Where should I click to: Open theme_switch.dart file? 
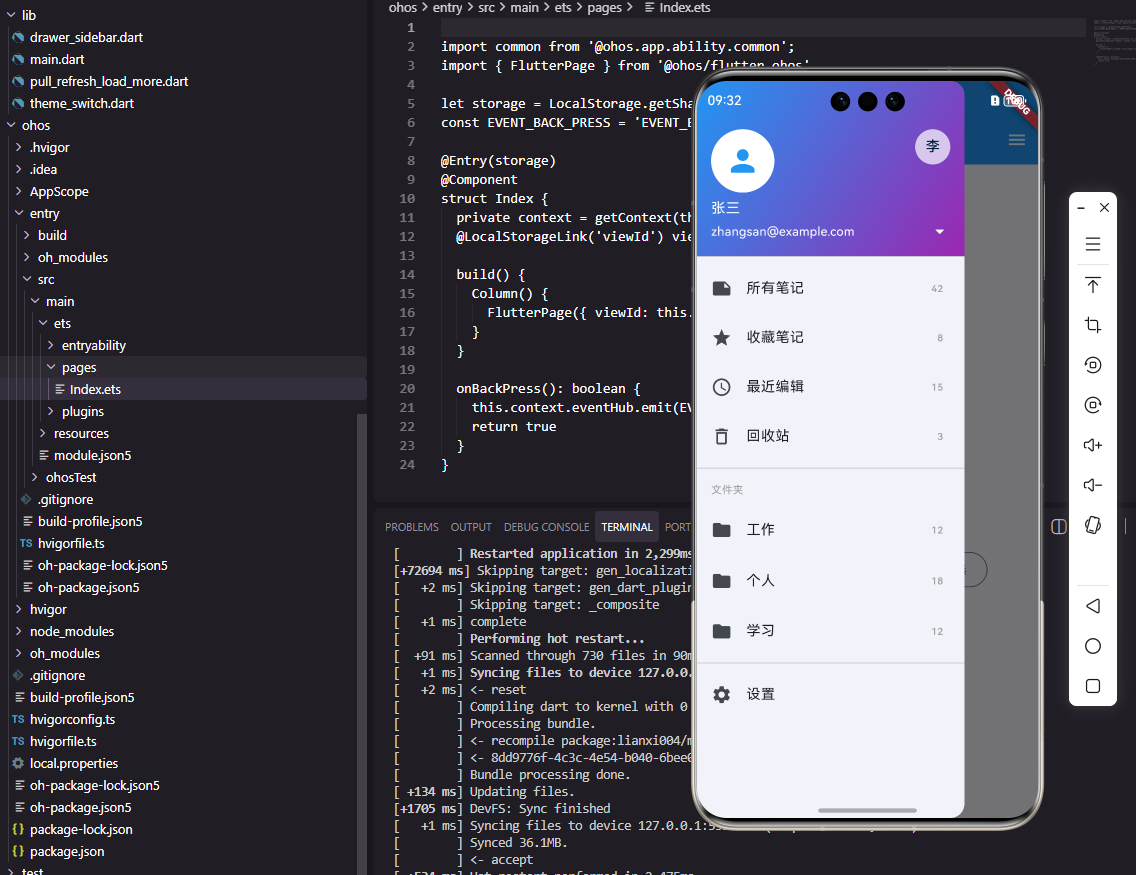pyautogui.click(x=82, y=103)
